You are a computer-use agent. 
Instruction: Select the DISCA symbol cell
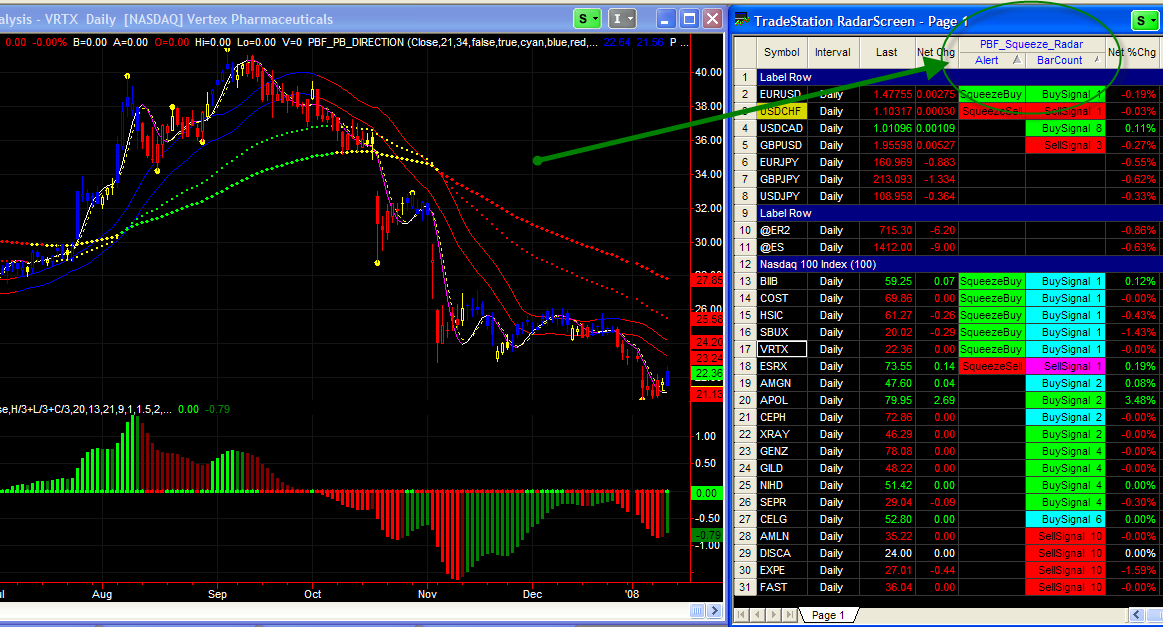coord(781,554)
